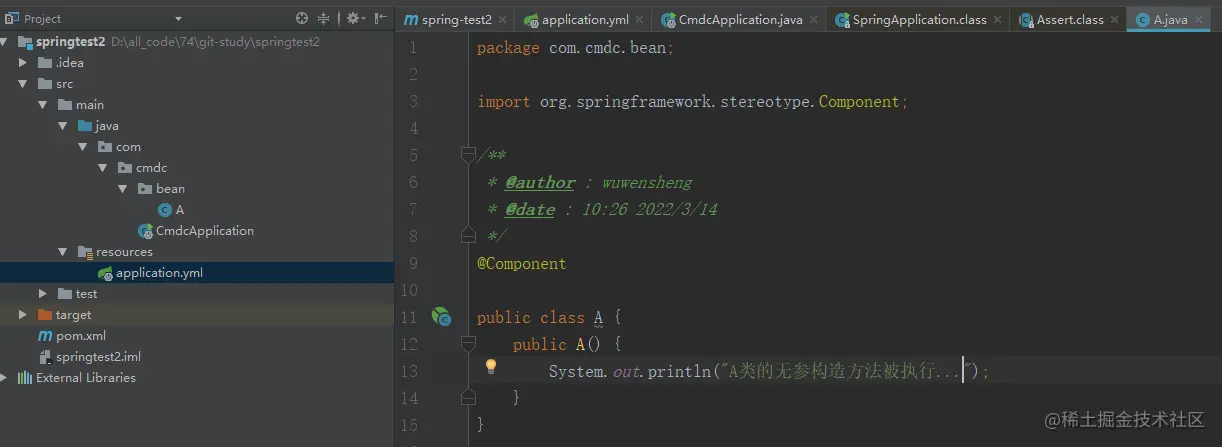Click the package com.cmdc.bean line
The height and width of the screenshot is (447, 1222).
(x=575, y=48)
